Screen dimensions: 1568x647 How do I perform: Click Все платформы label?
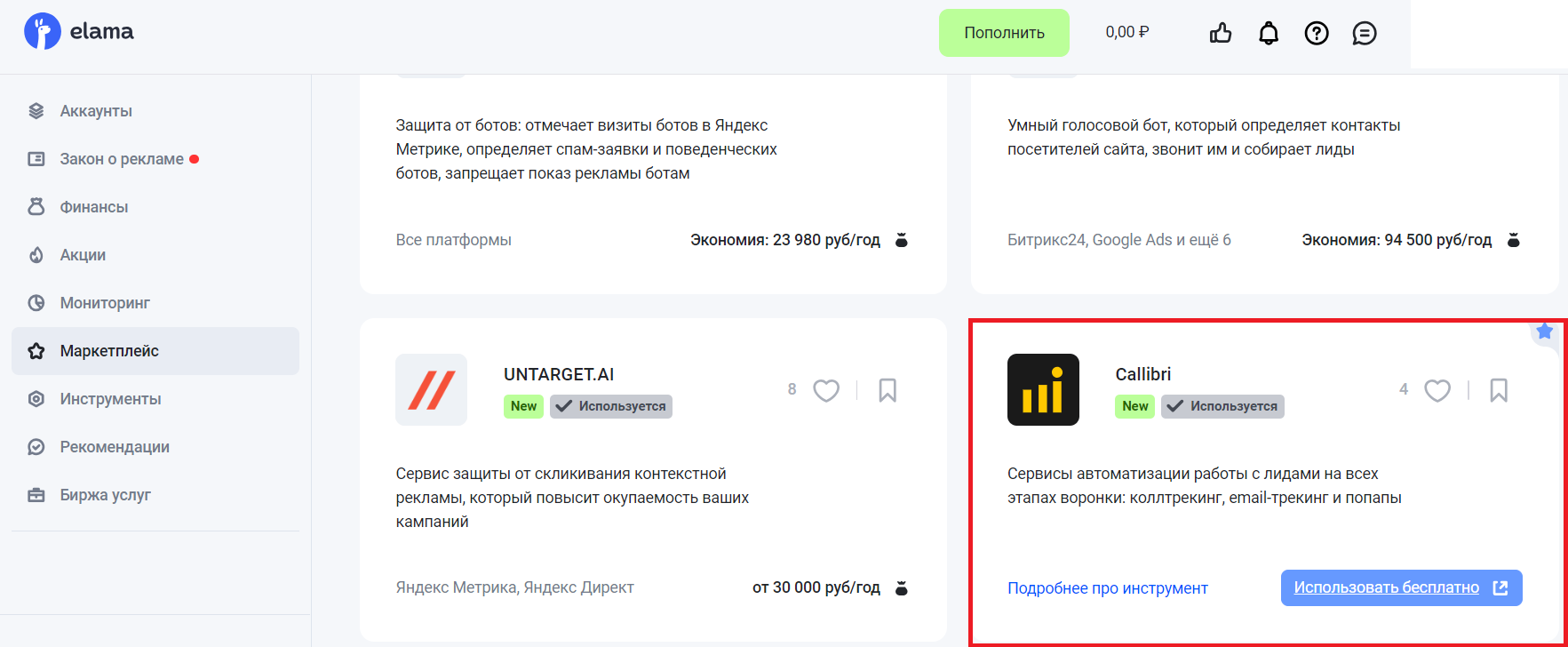click(453, 240)
